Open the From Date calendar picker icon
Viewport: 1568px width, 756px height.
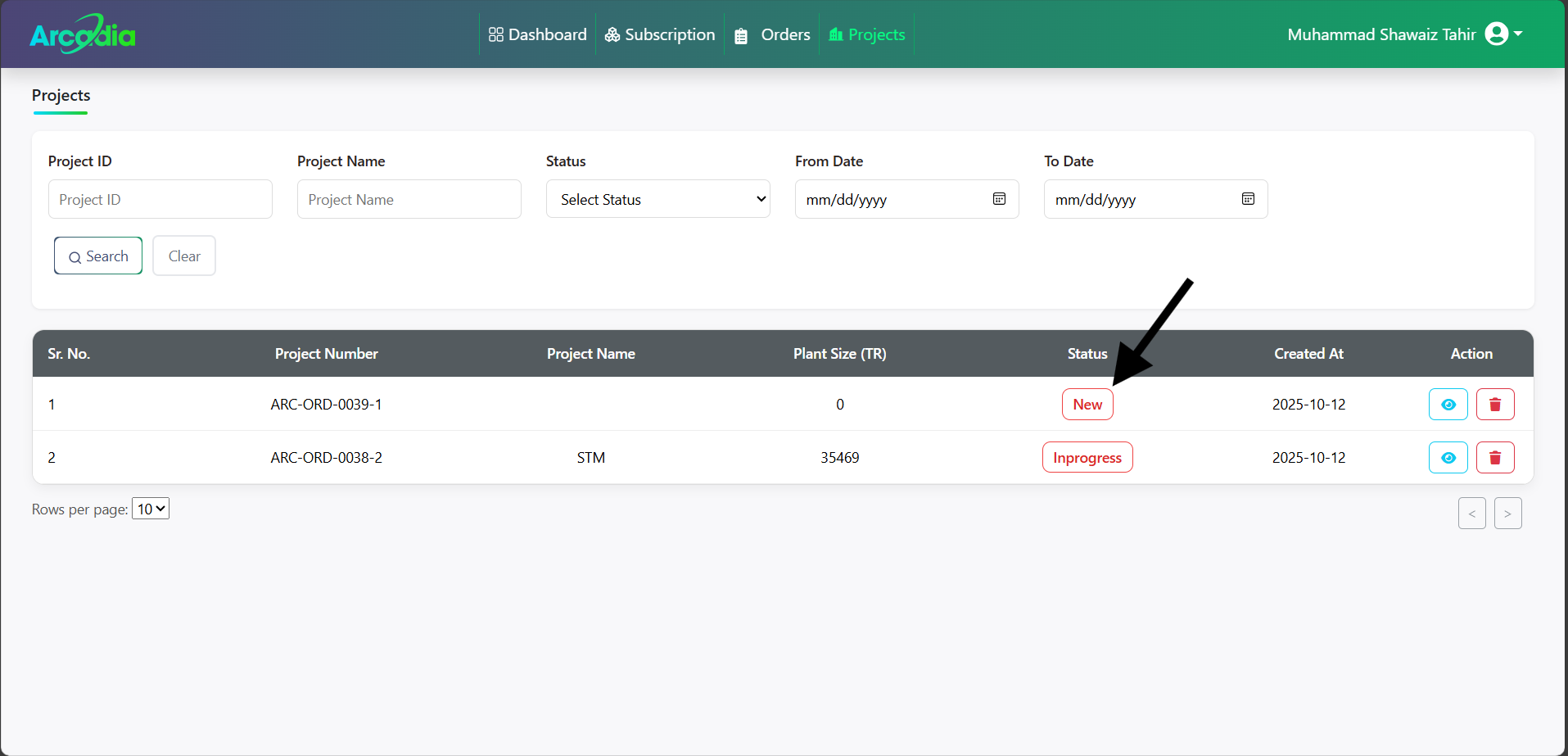pyautogui.click(x=999, y=199)
